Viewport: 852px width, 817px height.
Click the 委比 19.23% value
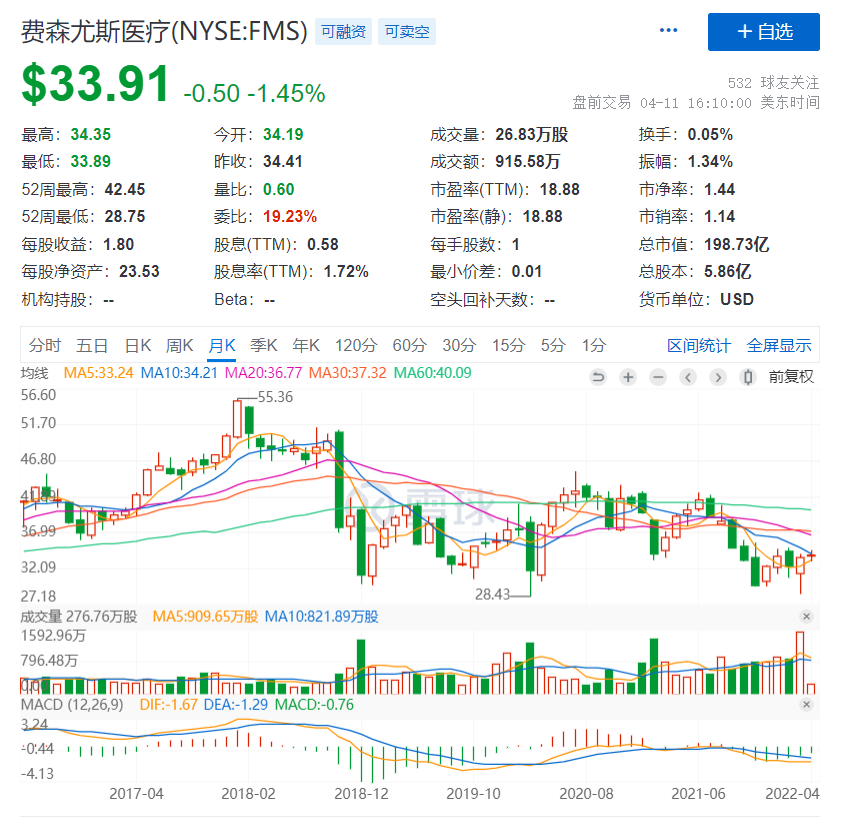[x=290, y=217]
